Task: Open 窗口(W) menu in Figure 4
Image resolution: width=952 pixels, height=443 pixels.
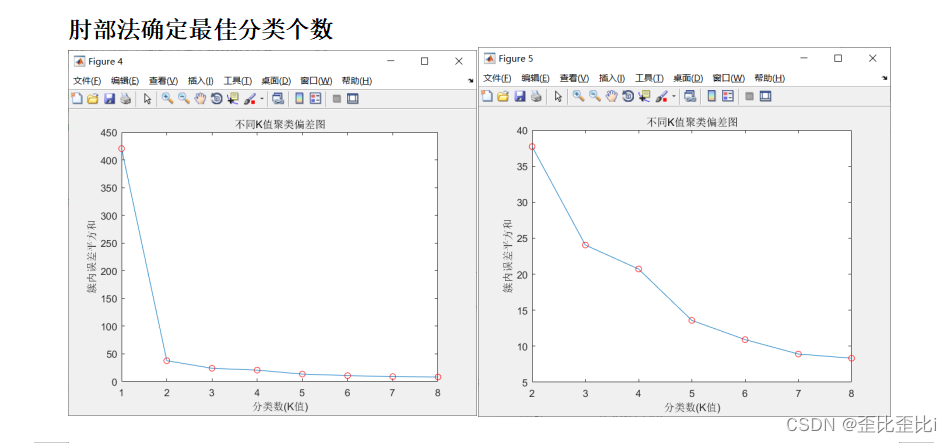Action: tap(316, 81)
